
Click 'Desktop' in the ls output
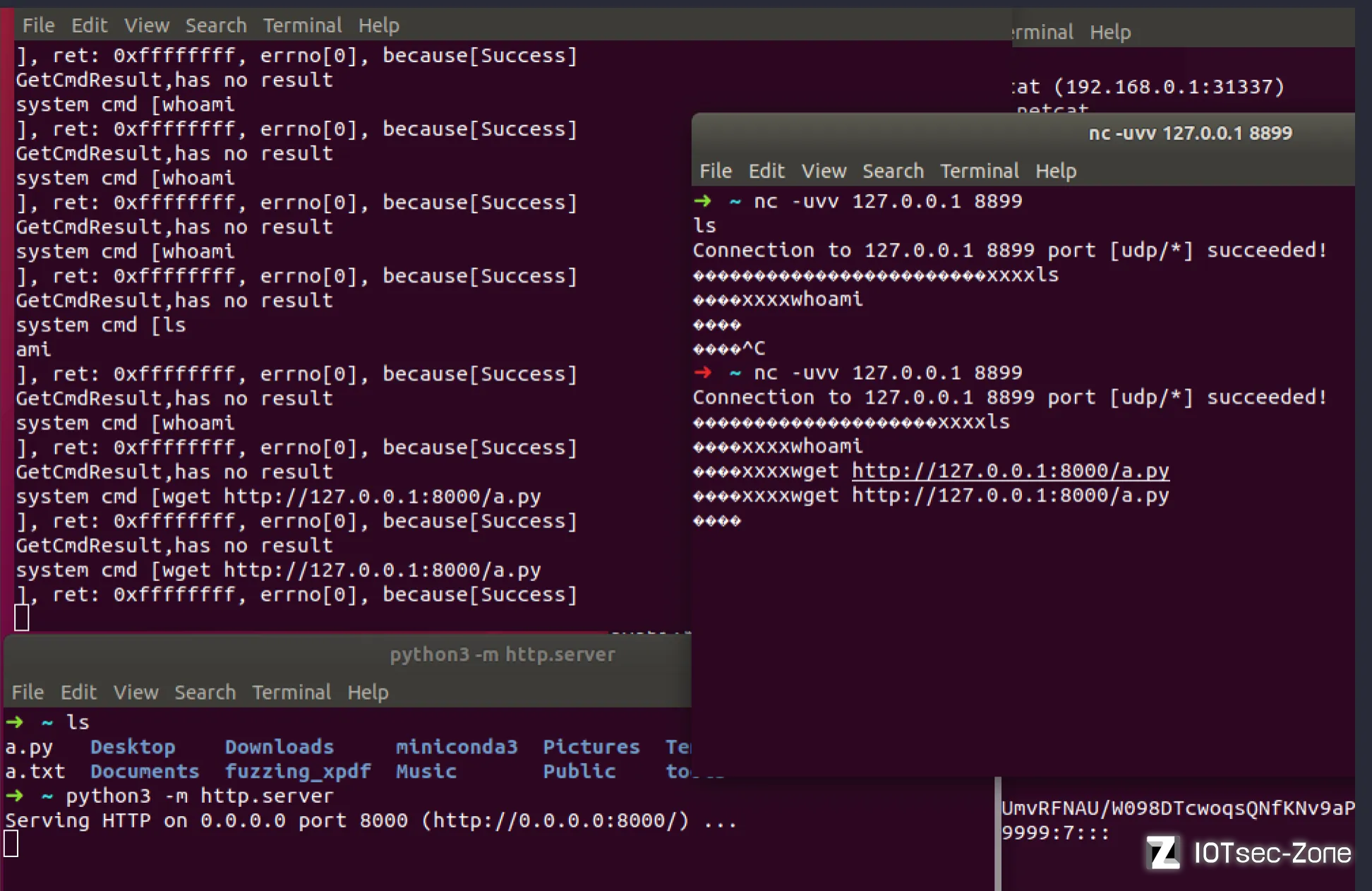click(133, 747)
